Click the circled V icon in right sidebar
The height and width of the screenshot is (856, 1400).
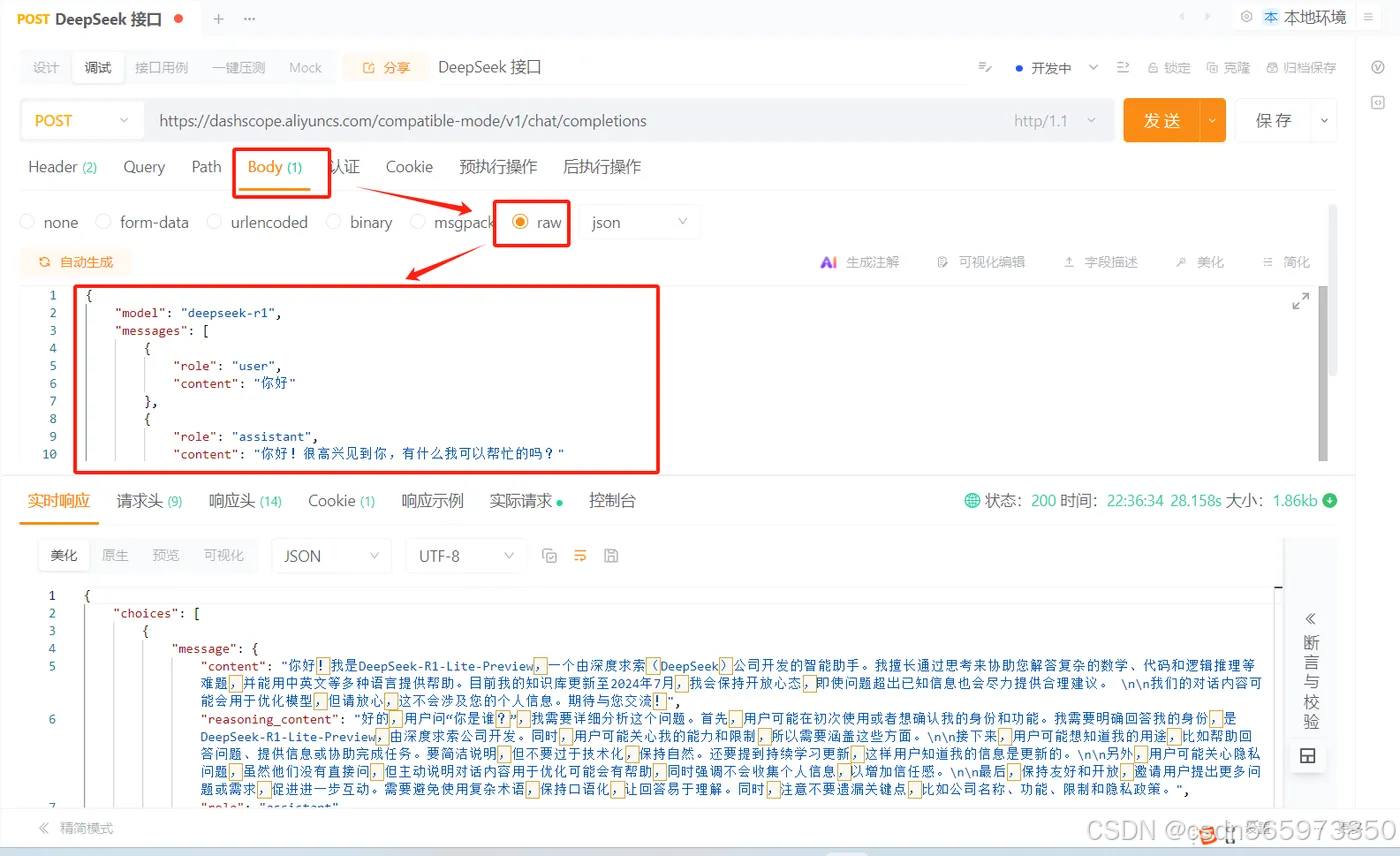point(1377,67)
